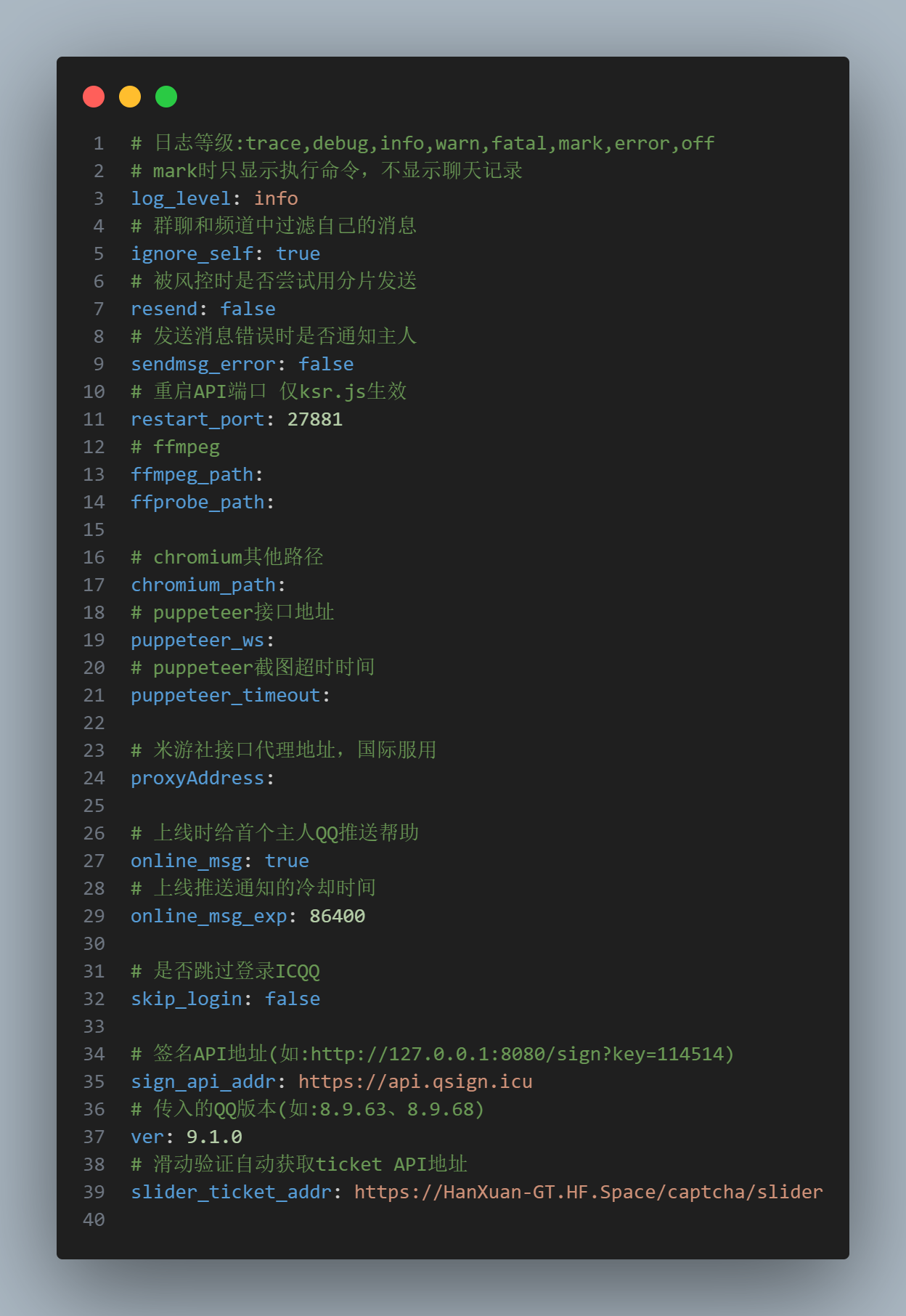Click the ver value 9.1.0

pyautogui.click(x=214, y=1137)
